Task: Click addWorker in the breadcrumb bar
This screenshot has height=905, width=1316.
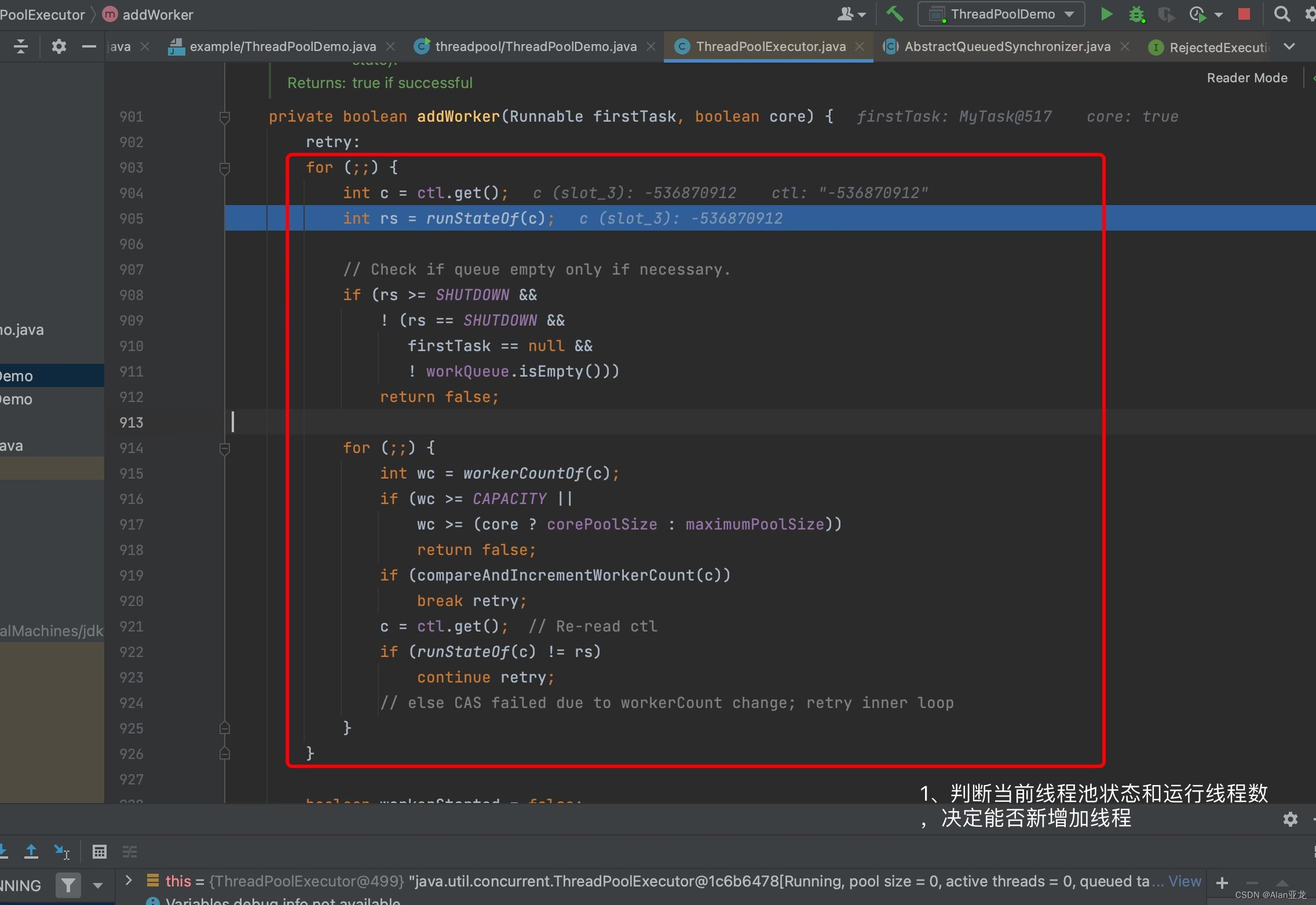Action: pos(157,14)
